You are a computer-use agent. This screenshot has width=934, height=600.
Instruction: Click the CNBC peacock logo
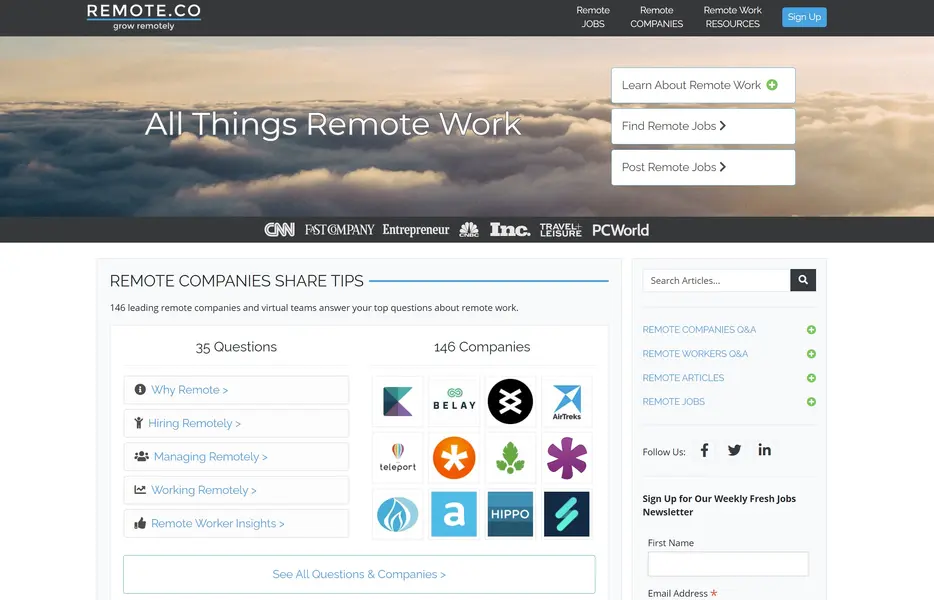pyautogui.click(x=469, y=229)
